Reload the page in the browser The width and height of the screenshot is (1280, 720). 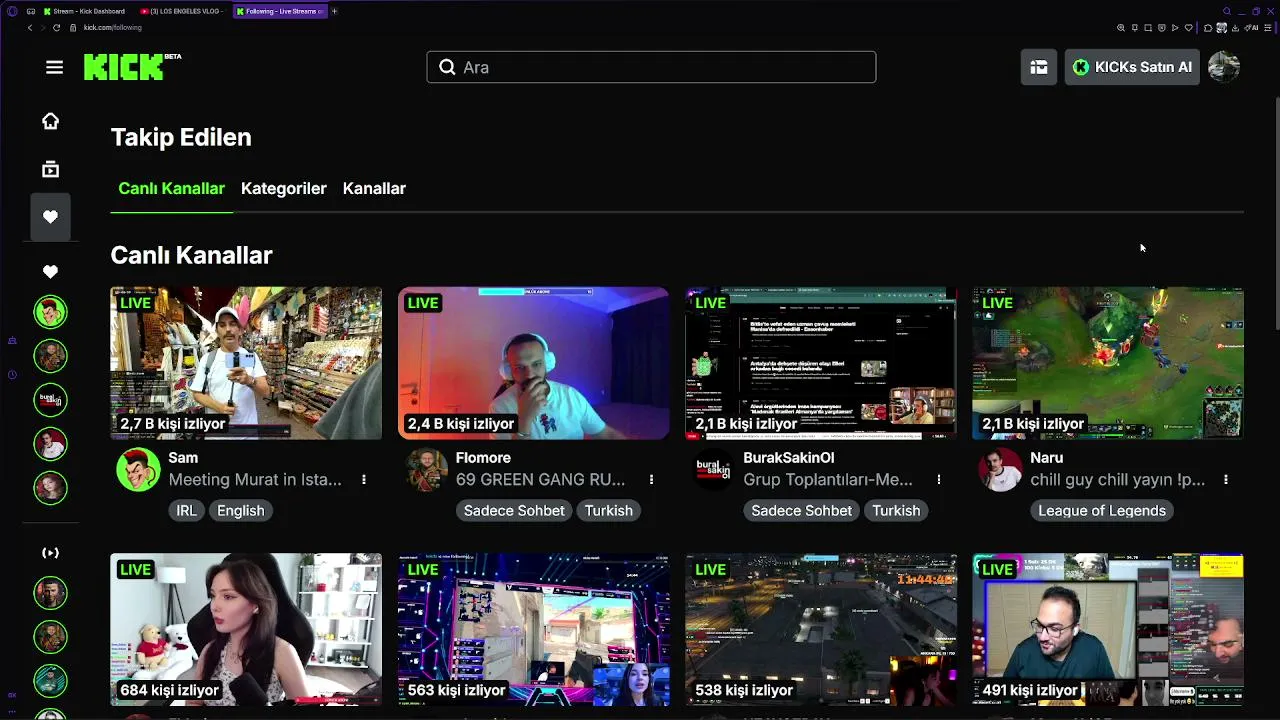pyautogui.click(x=56, y=28)
